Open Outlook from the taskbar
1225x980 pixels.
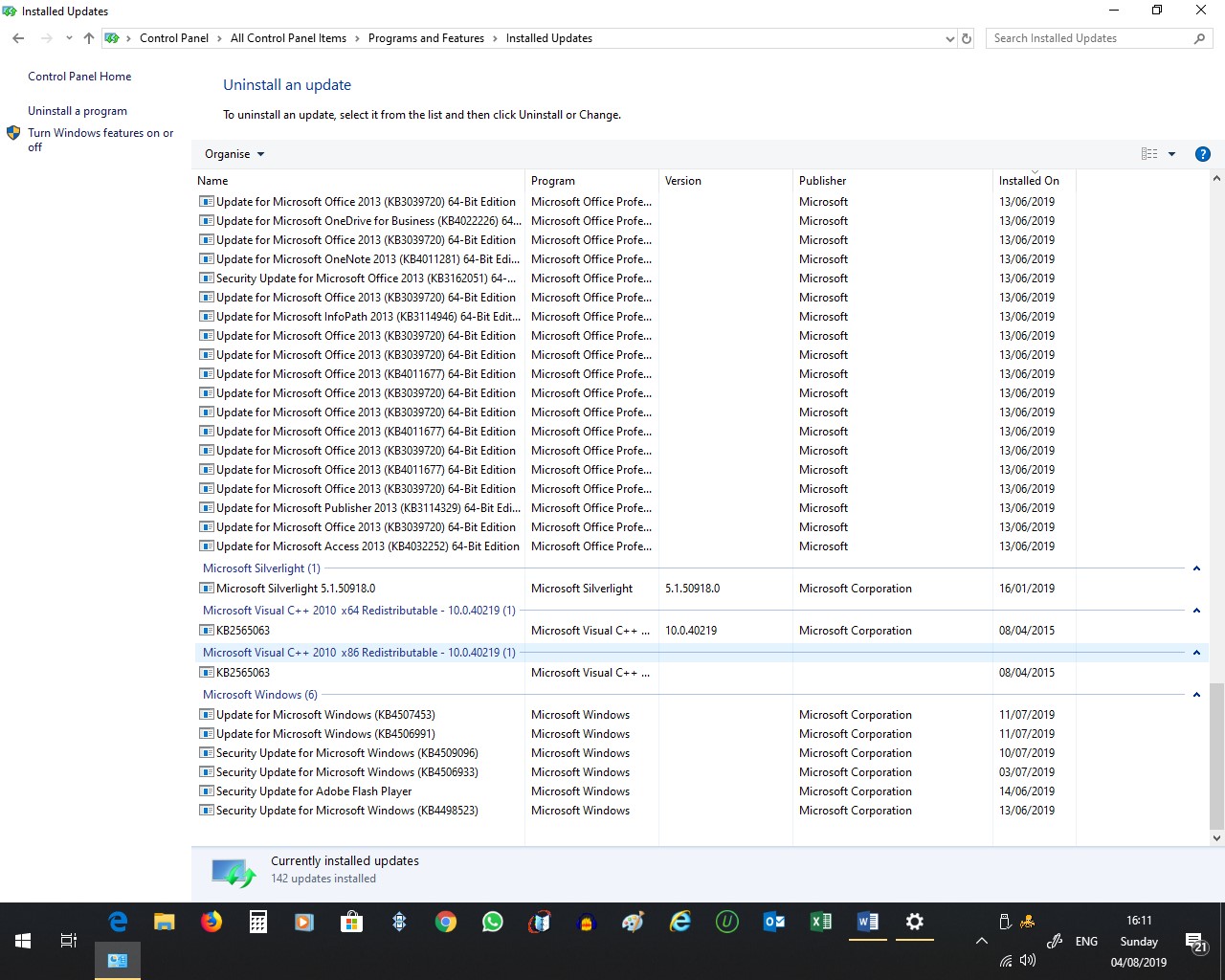(774, 922)
